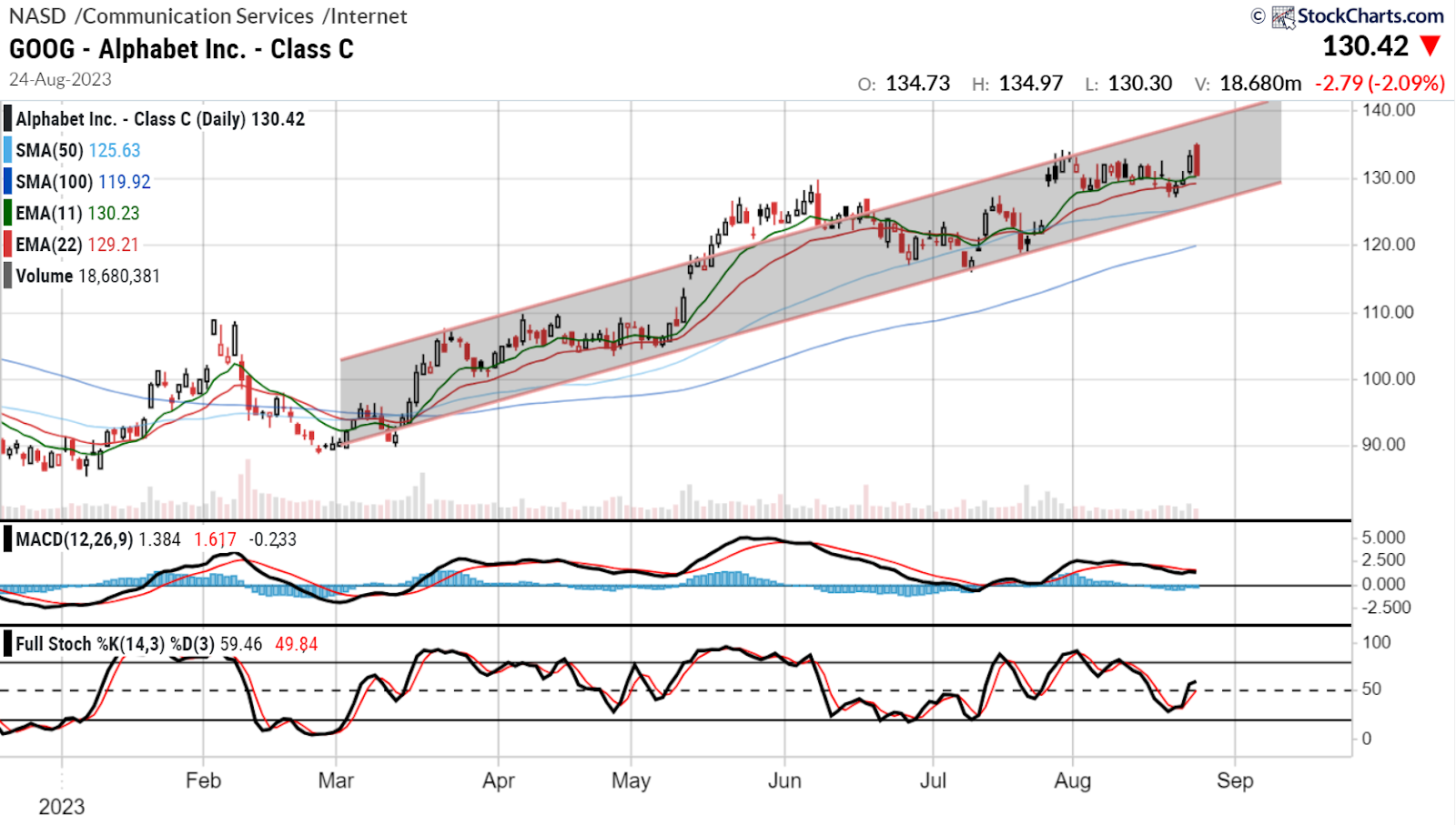Click the gray Volume legend swatch

[x=7, y=276]
